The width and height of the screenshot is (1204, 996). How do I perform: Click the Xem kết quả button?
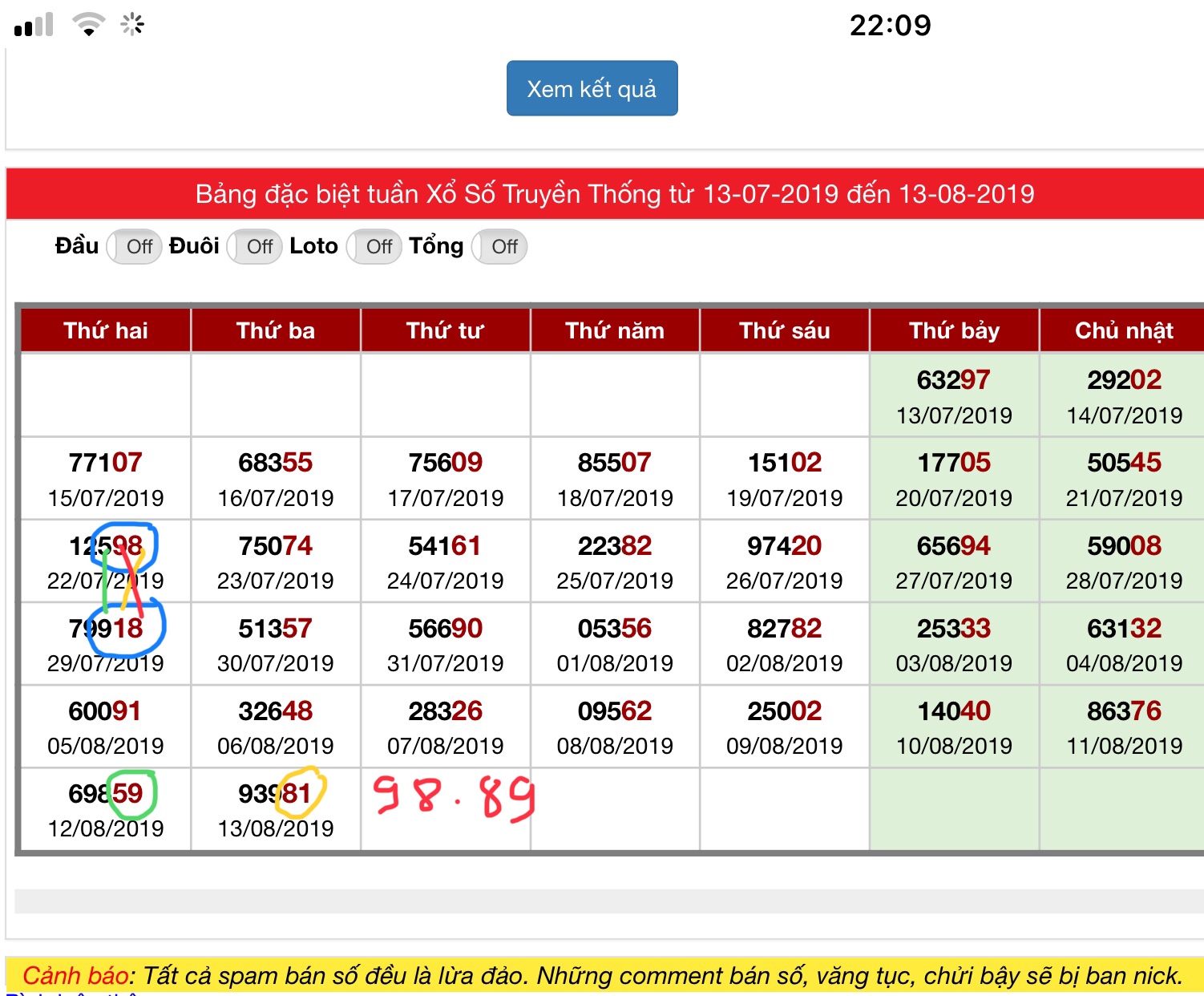click(x=592, y=88)
